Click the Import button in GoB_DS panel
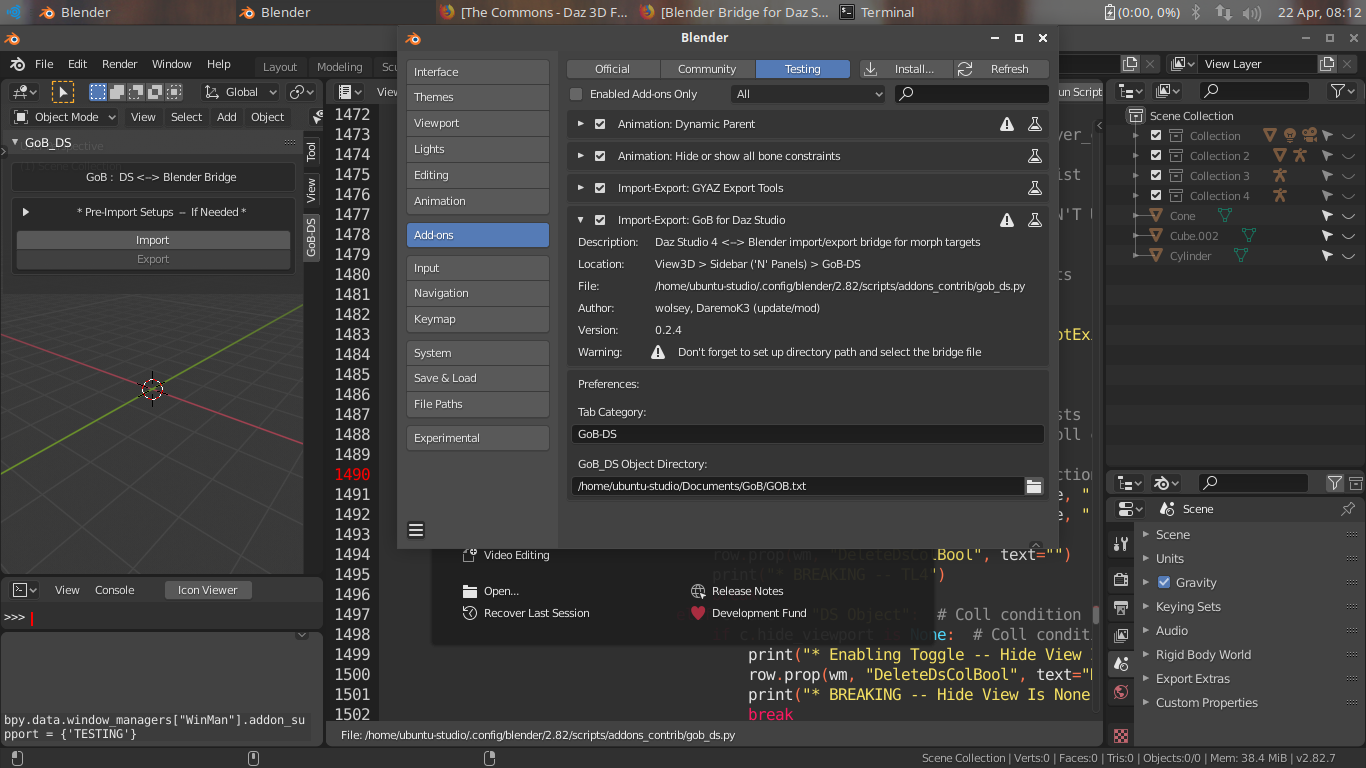This screenshot has height=768, width=1366. 153,240
